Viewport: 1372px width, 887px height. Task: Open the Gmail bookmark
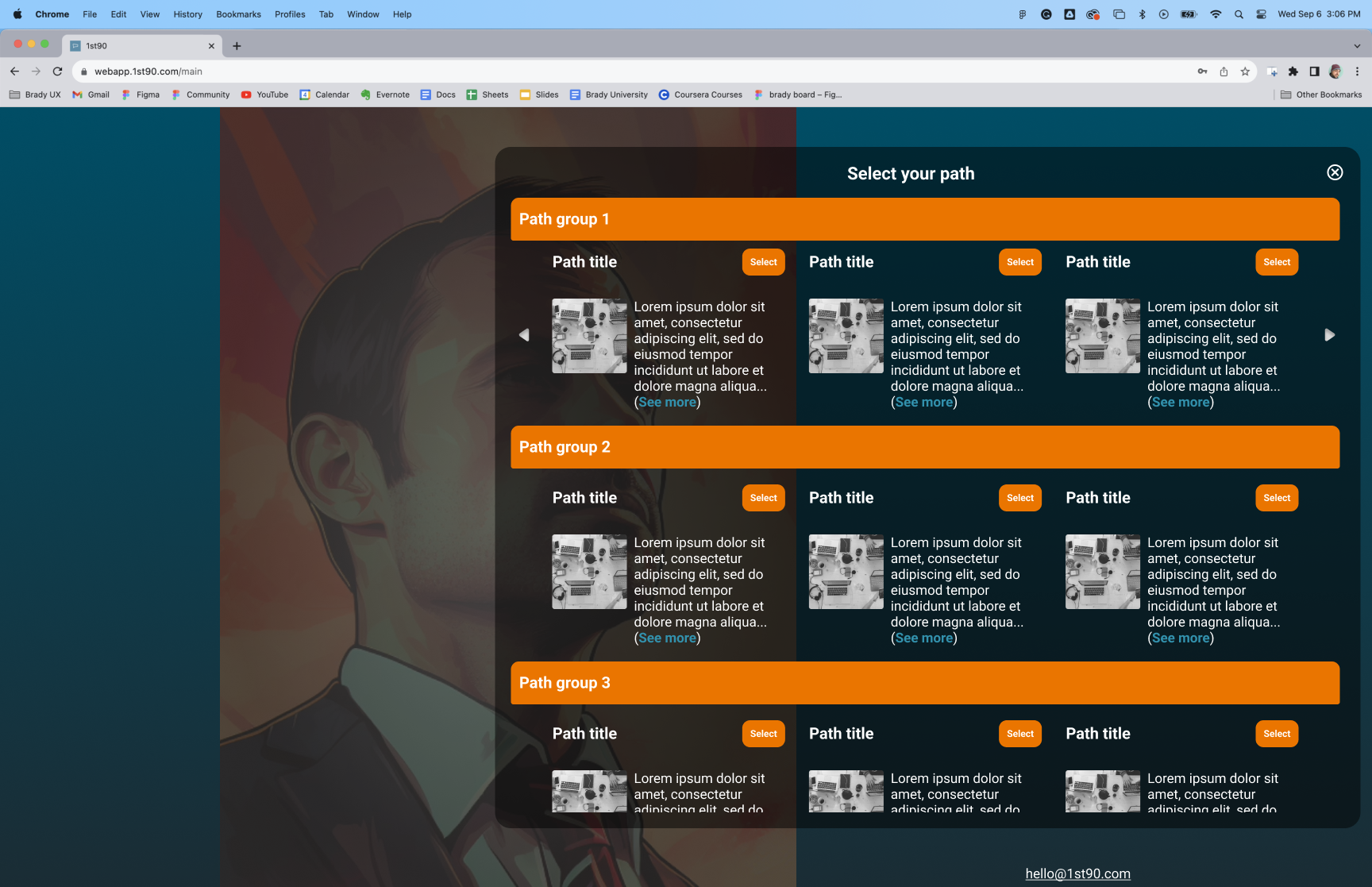(91, 94)
